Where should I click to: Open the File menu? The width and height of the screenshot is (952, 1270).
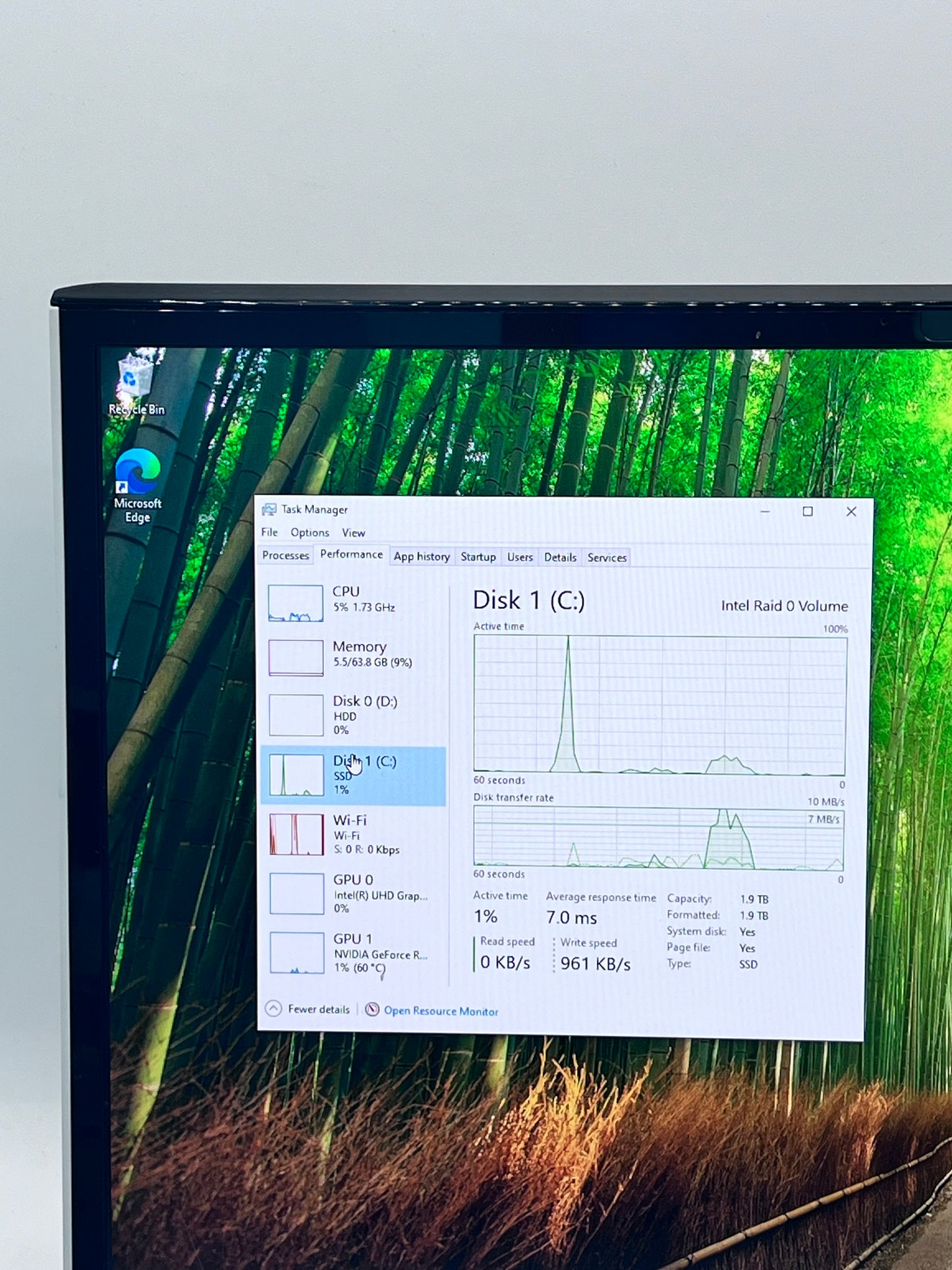click(269, 532)
